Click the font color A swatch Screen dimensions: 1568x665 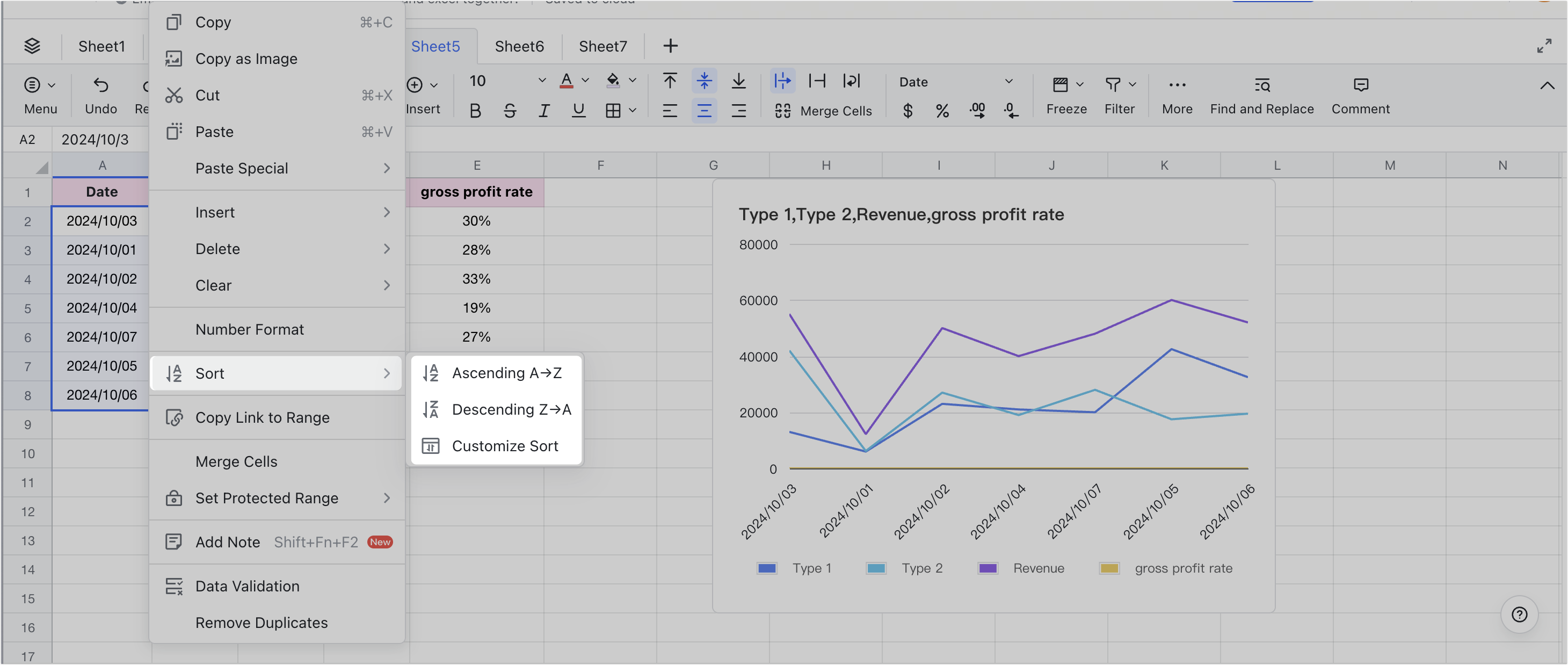tap(566, 81)
